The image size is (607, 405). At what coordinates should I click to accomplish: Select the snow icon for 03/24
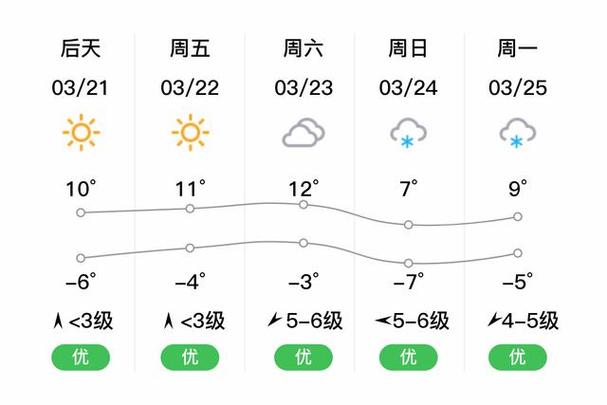[x=408, y=133]
